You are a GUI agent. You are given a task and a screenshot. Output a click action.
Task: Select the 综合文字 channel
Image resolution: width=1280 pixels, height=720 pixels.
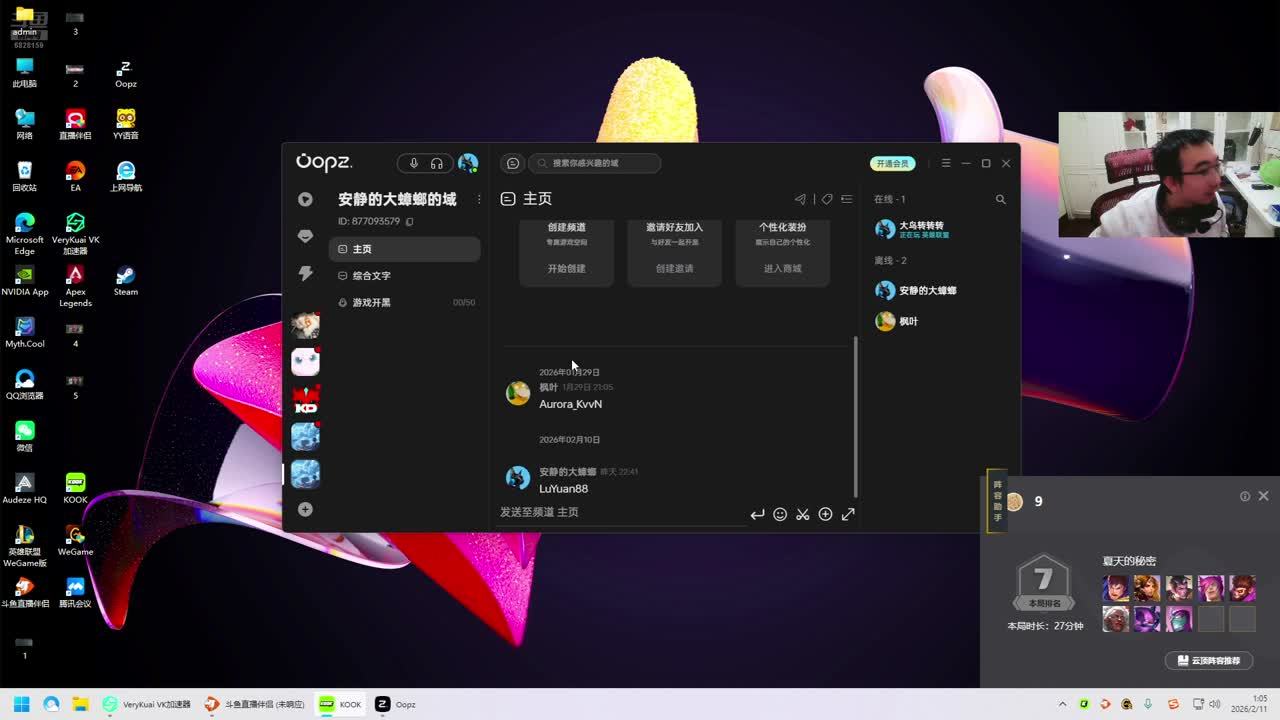pyautogui.click(x=372, y=275)
